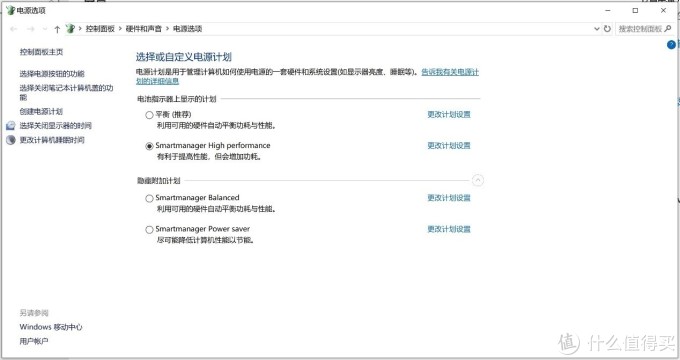The image size is (680, 360).
Task: Minimize the 电源选项 window
Action: coord(608,10)
